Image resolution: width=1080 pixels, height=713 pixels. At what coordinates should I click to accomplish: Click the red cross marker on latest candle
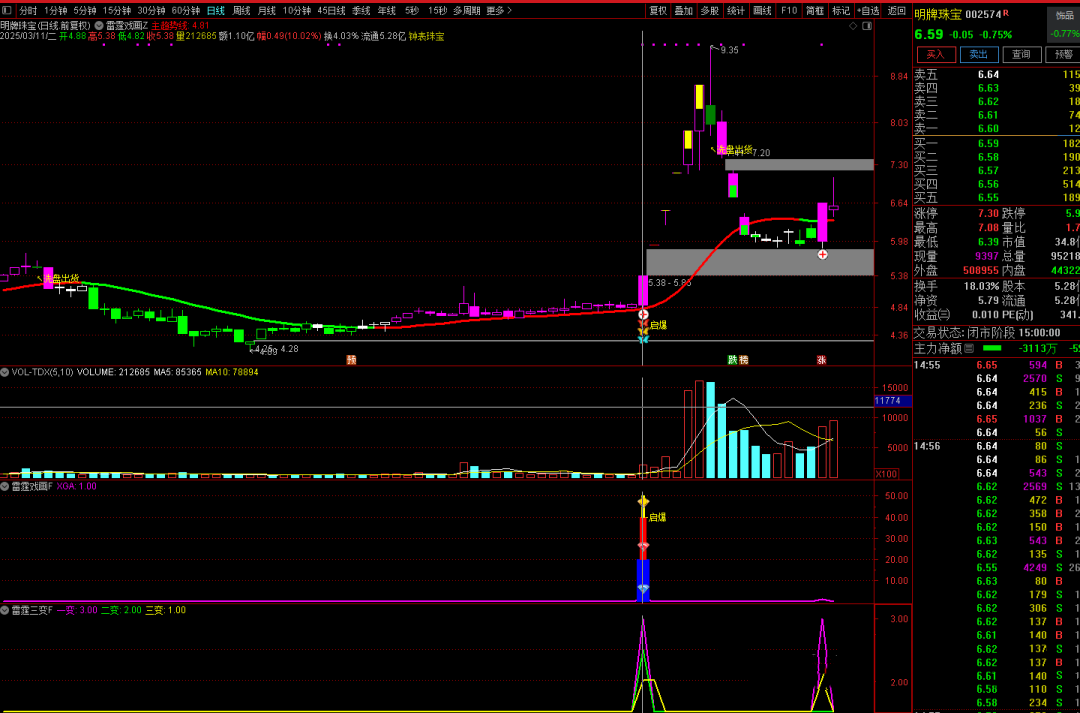pos(823,254)
